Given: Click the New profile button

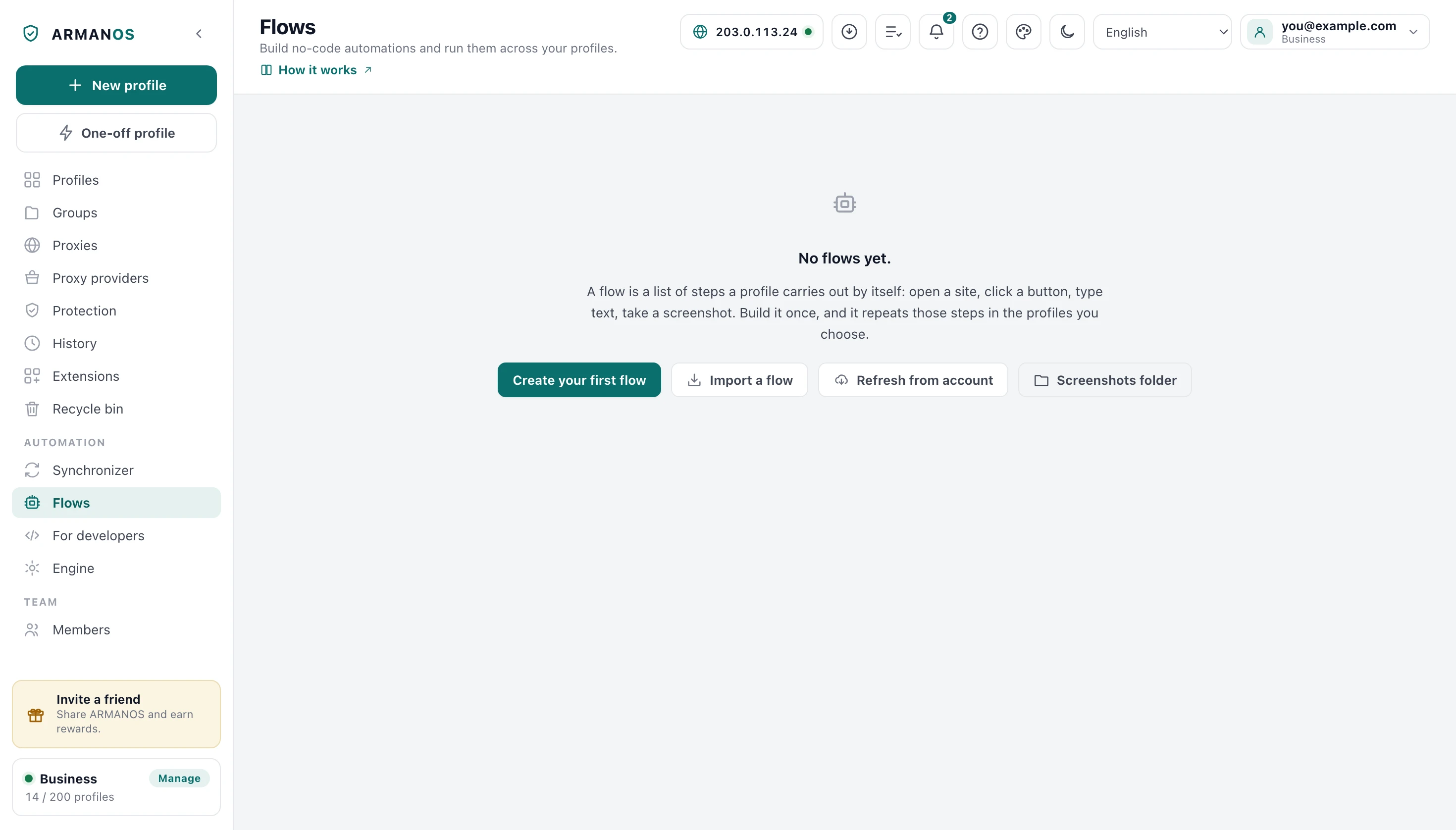Looking at the screenshot, I should [116, 85].
